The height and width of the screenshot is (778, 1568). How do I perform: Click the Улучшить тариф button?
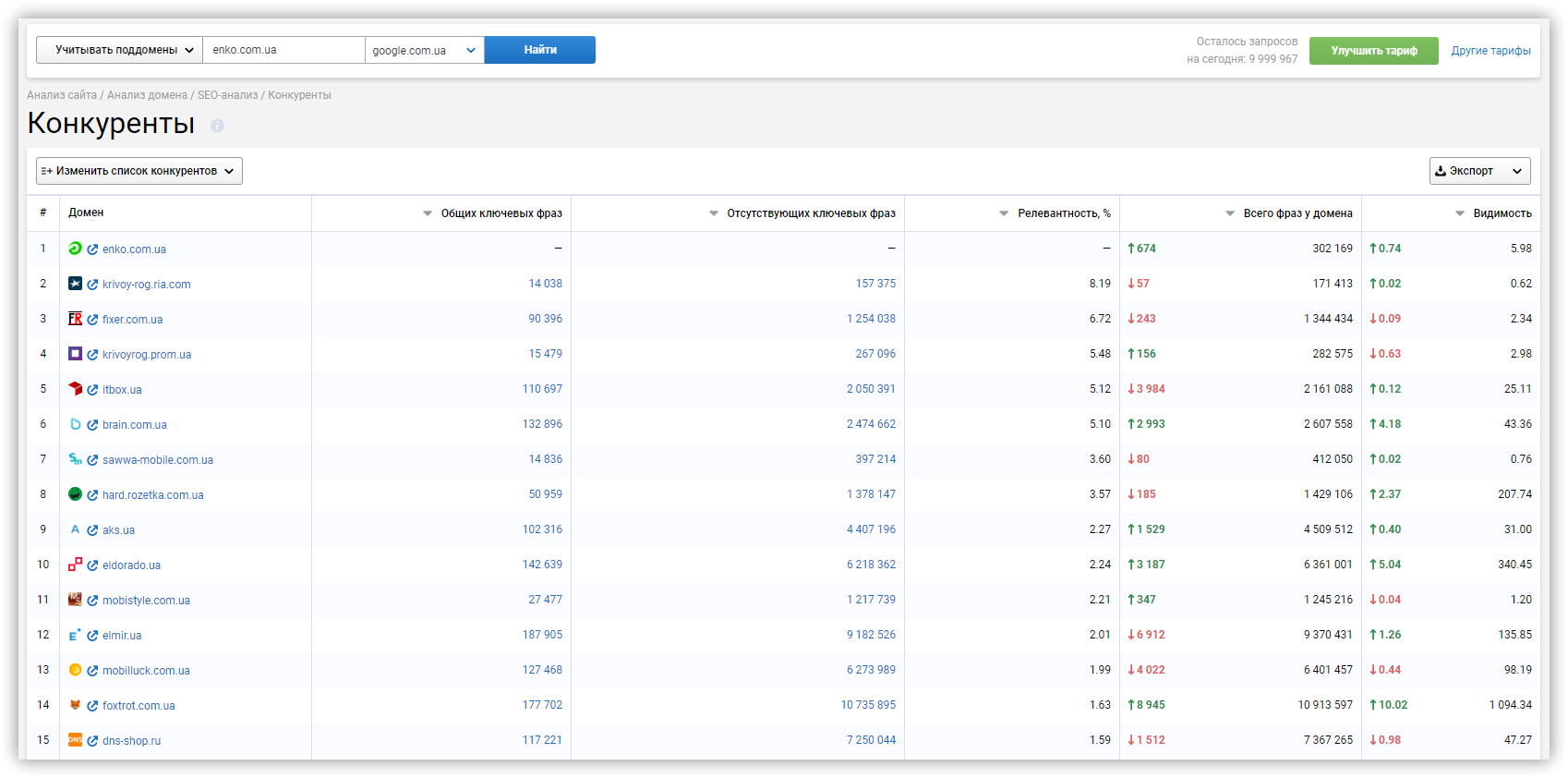(1374, 51)
